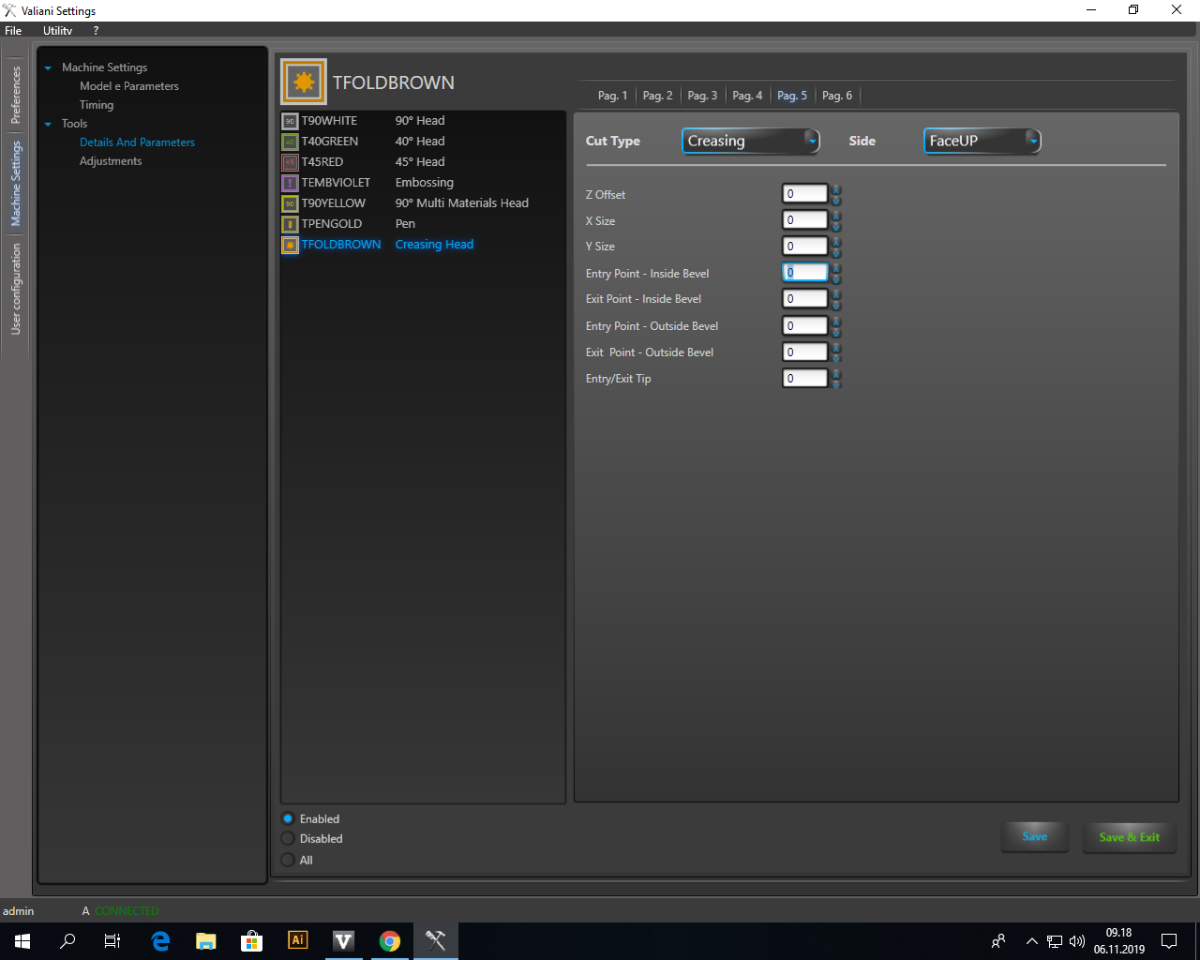
Task: Select the Disabled radio button
Action: (x=288, y=839)
